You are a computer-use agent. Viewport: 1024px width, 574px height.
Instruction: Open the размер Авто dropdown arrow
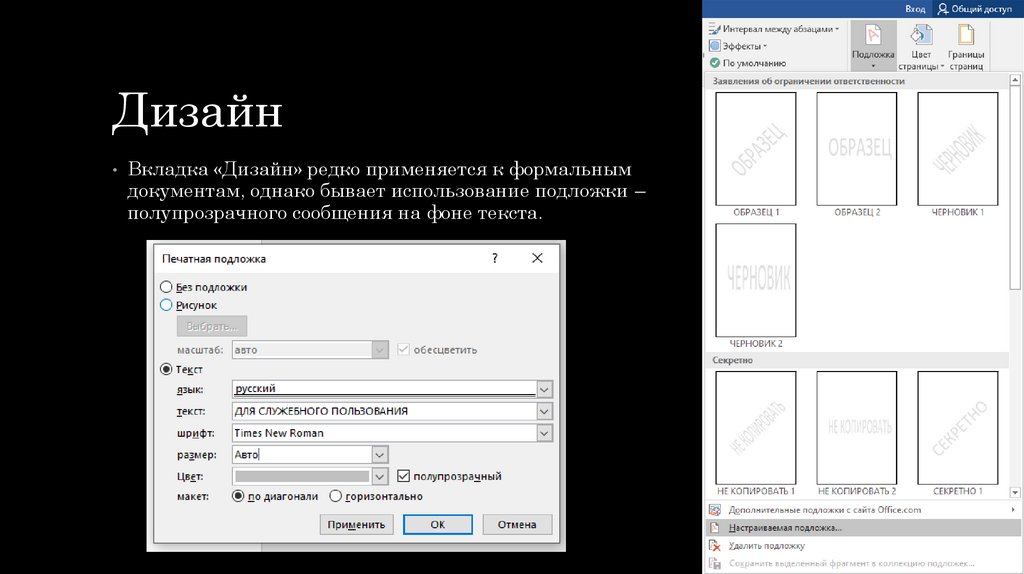(380, 455)
